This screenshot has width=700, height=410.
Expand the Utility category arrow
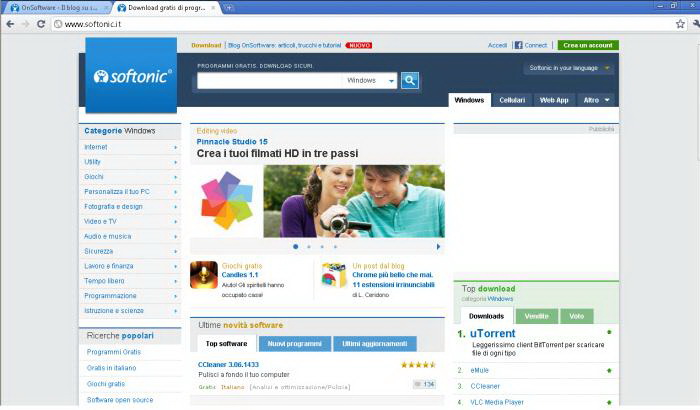click(x=175, y=162)
